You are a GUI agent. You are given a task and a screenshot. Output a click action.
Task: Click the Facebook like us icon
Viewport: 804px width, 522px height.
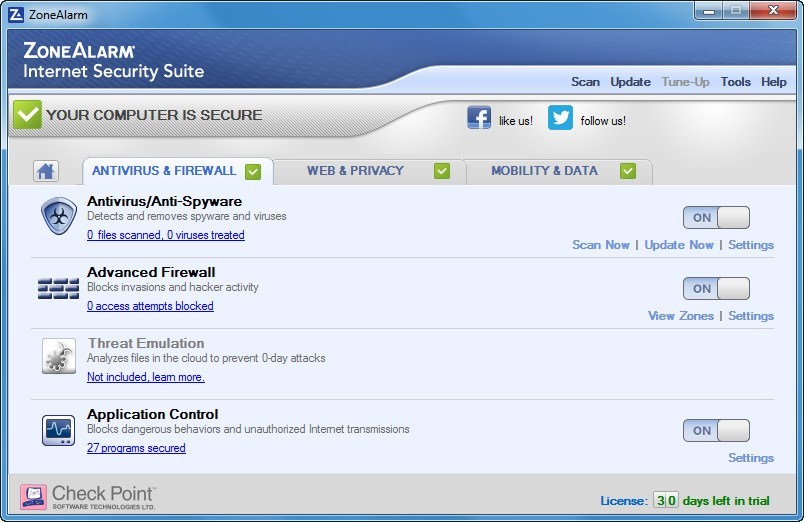click(x=479, y=117)
